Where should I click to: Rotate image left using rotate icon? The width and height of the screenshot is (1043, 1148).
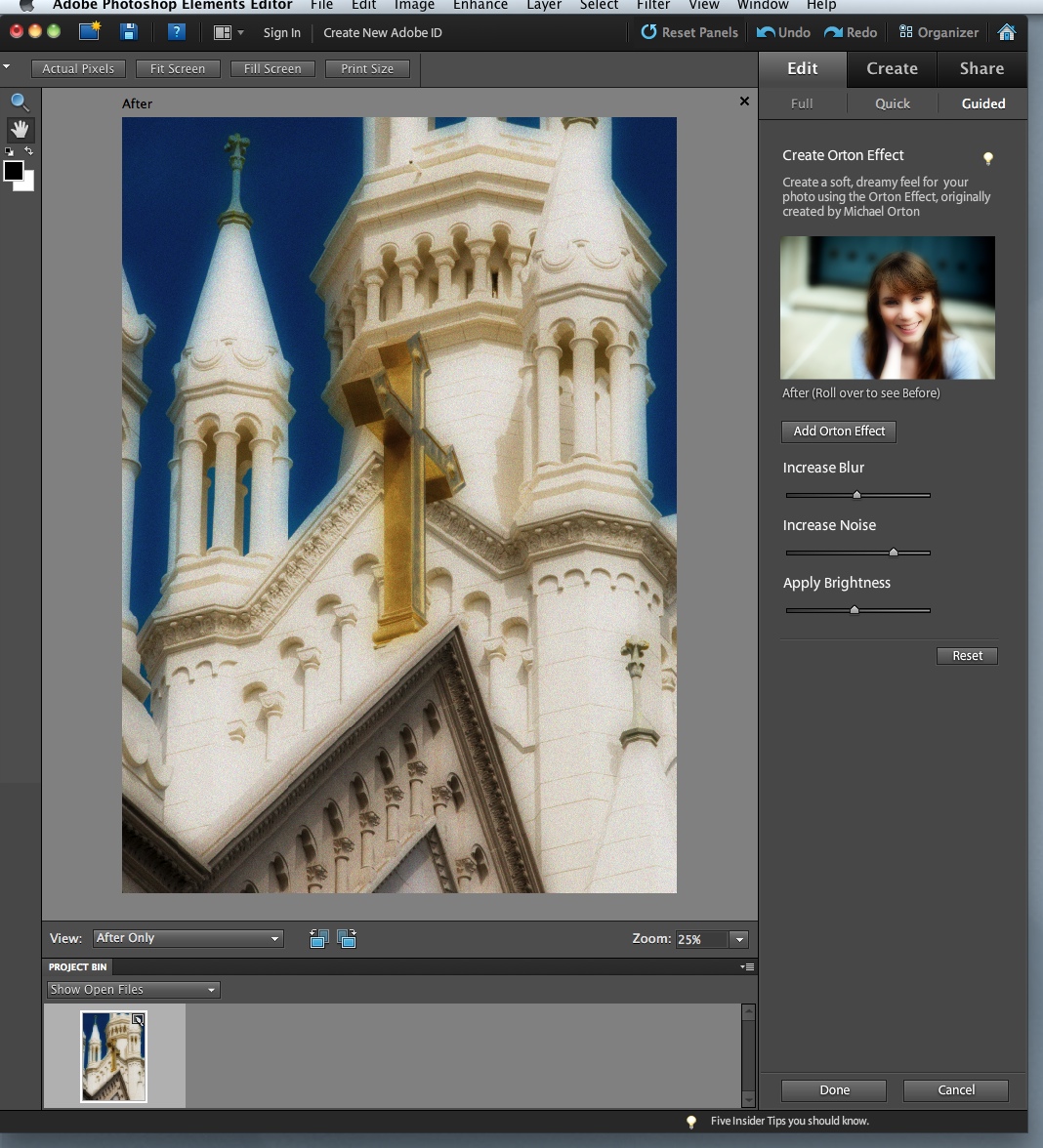pos(318,939)
